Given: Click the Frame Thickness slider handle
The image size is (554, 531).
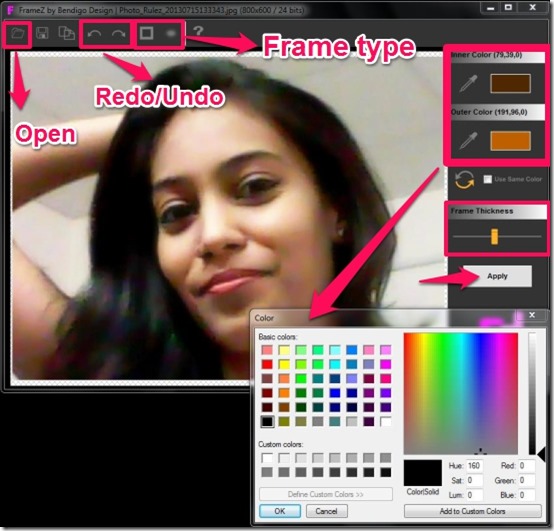Looking at the screenshot, I should [494, 237].
